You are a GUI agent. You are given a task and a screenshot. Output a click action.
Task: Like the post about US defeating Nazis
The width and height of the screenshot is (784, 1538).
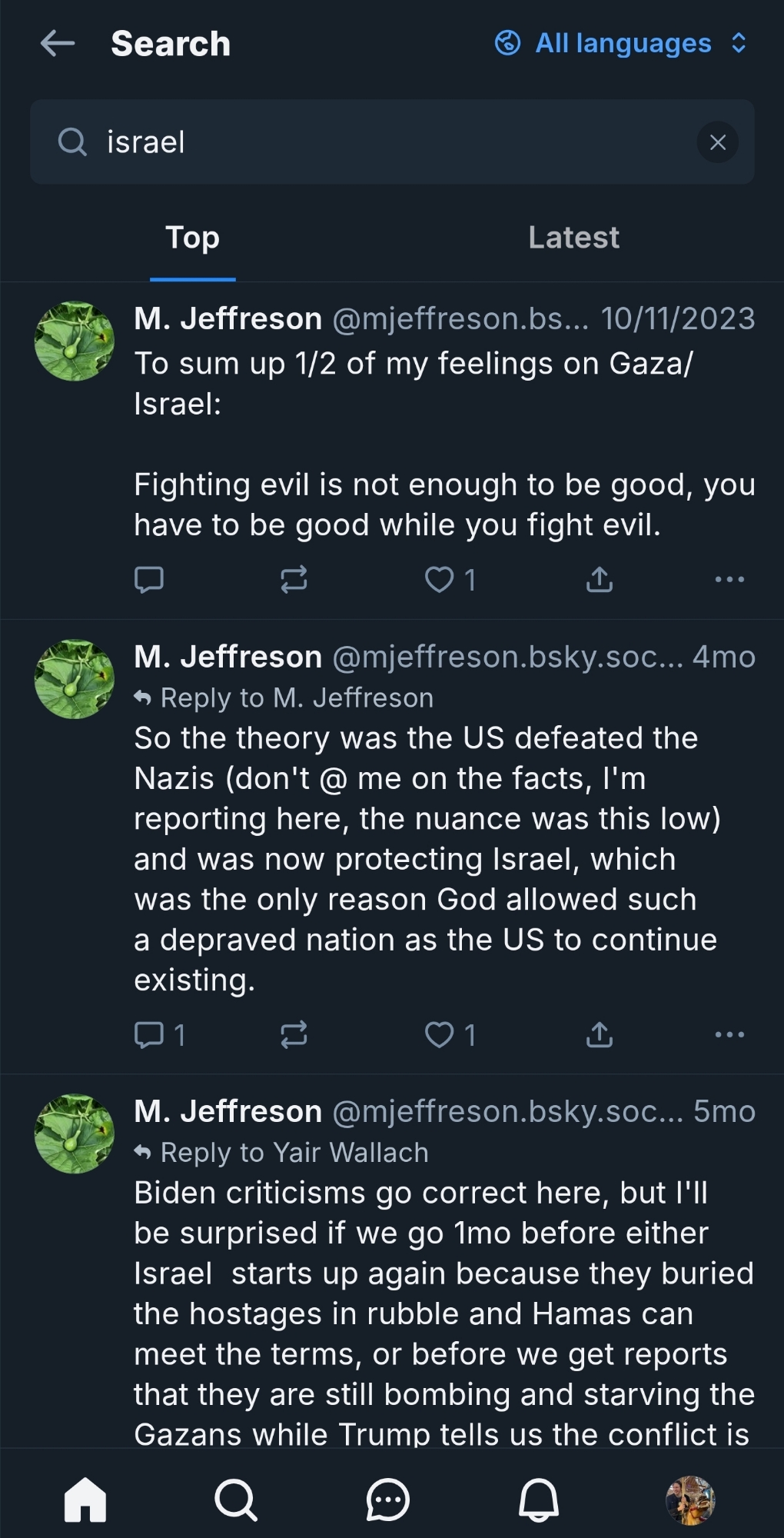click(440, 1034)
